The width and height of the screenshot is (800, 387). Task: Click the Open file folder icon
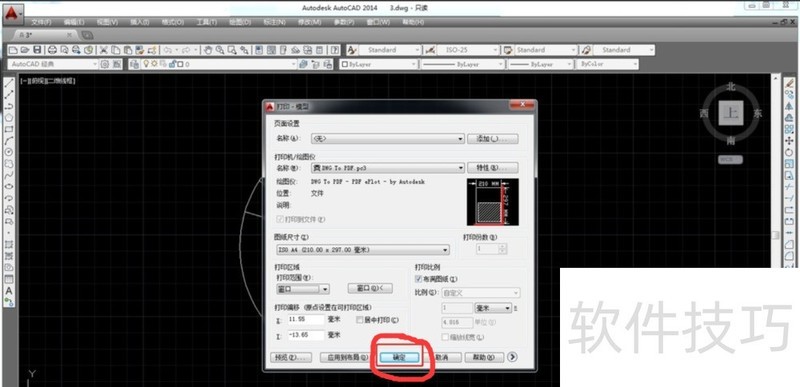coord(25,50)
